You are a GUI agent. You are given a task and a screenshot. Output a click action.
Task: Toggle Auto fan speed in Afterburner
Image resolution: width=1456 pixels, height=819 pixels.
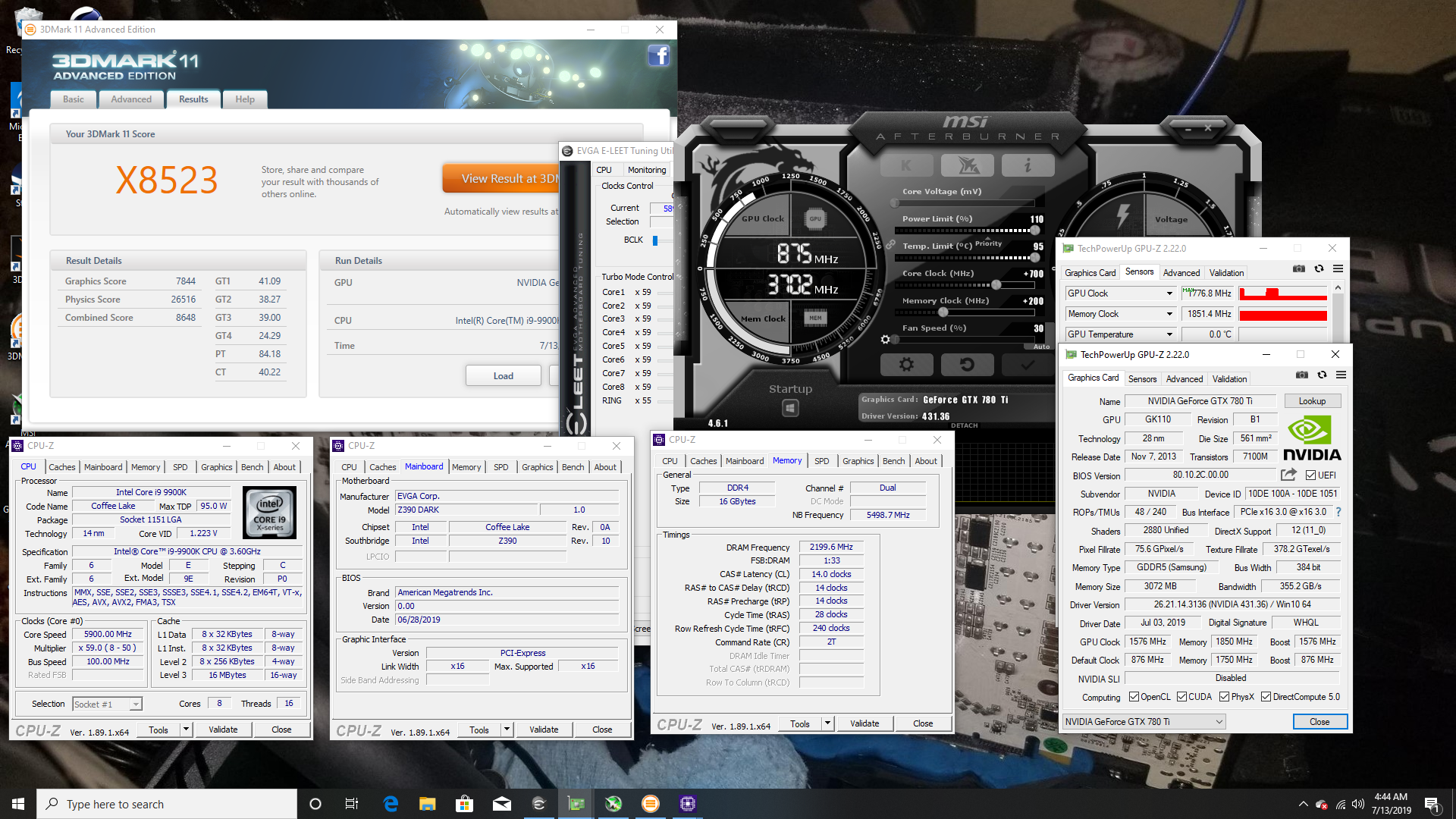pyautogui.click(x=1041, y=347)
